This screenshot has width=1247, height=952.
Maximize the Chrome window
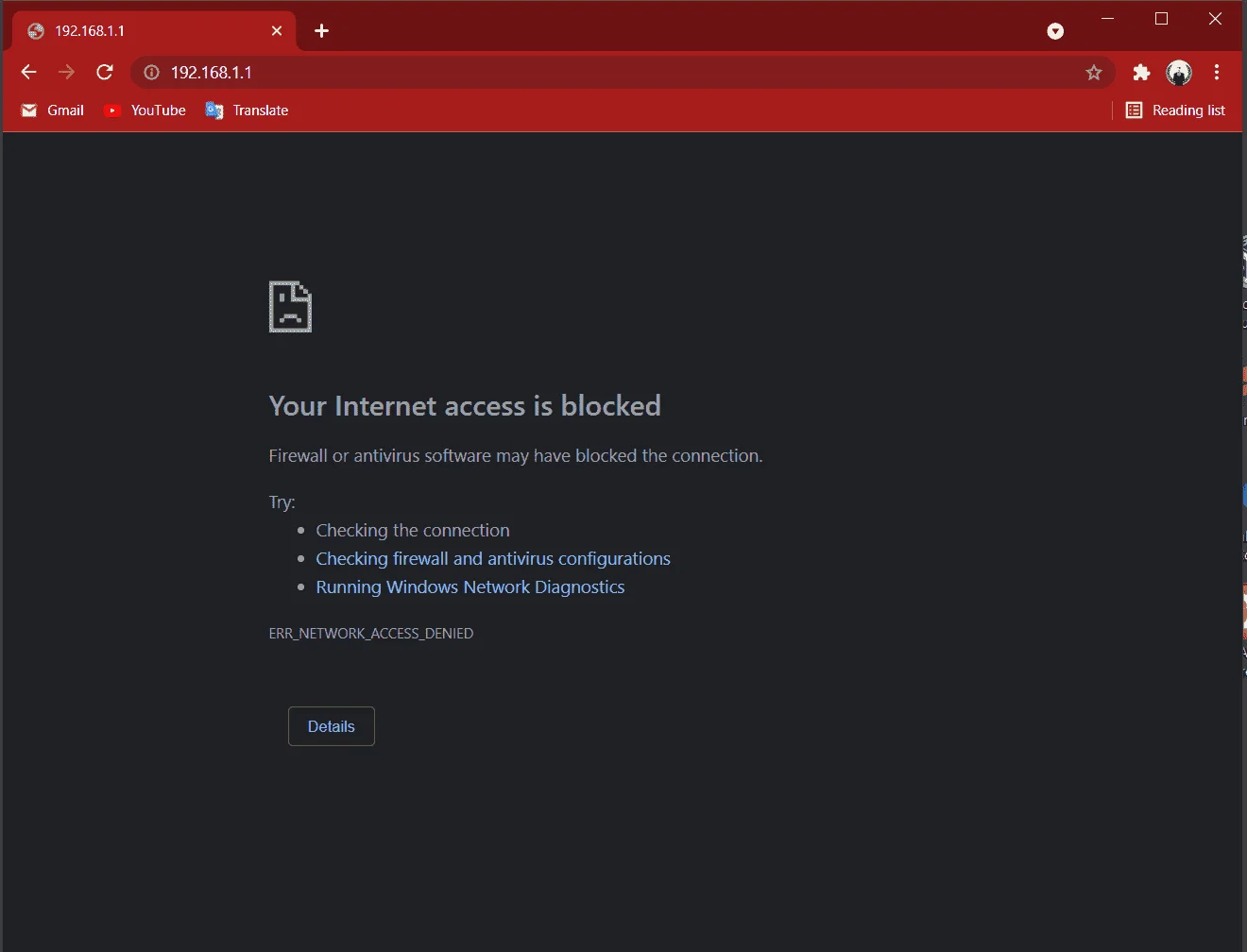coord(1162,19)
